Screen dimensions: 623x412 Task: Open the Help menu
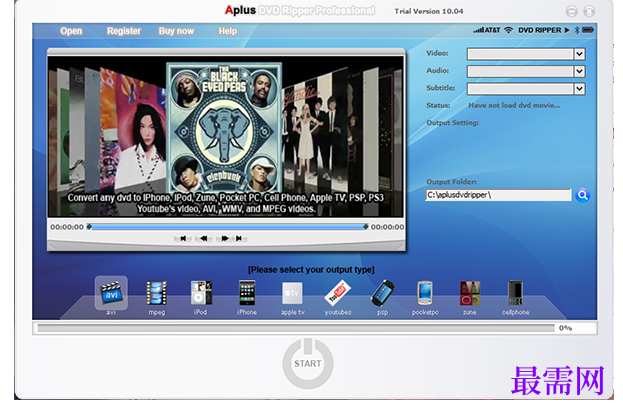[x=228, y=31]
